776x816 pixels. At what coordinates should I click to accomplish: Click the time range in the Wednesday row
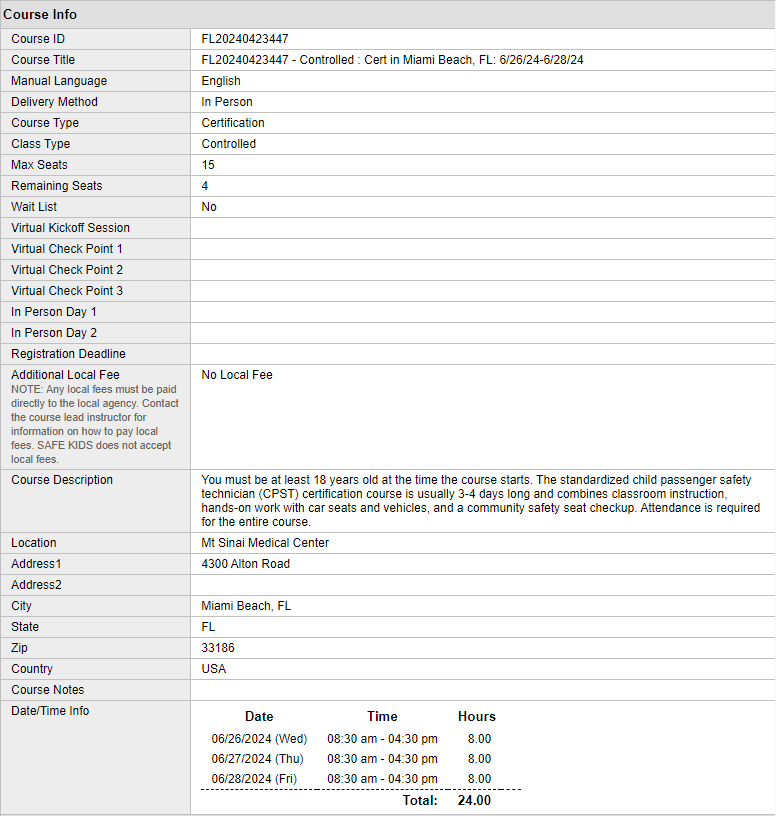pyautogui.click(x=382, y=739)
